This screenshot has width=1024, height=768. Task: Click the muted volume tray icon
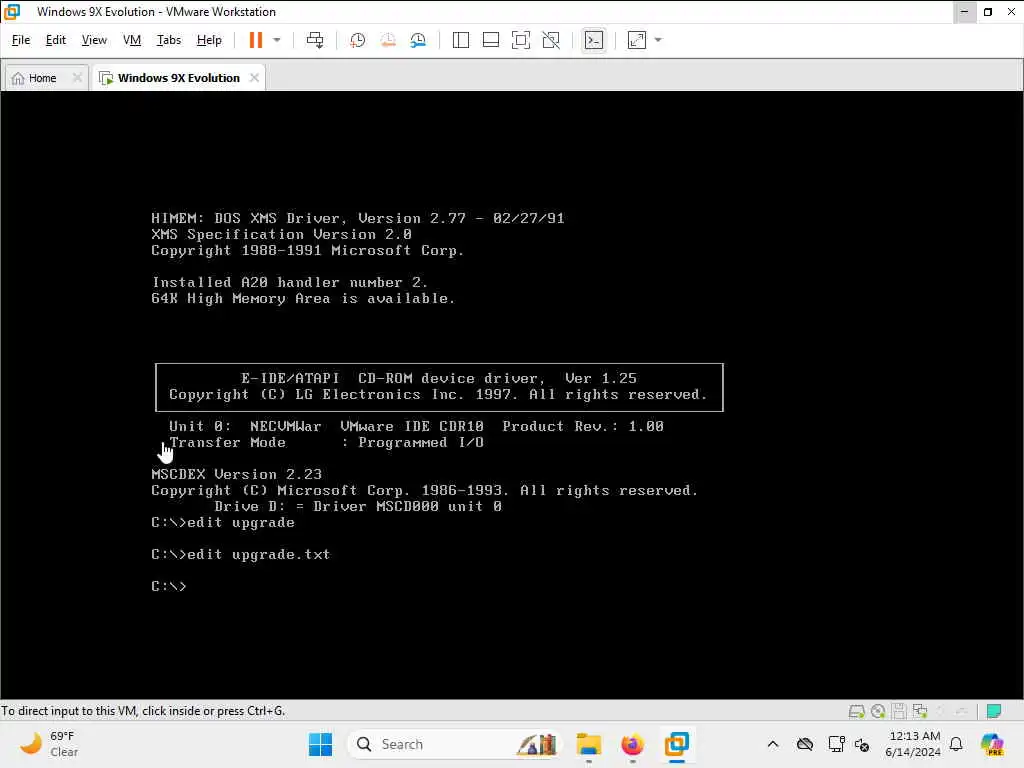(862, 745)
